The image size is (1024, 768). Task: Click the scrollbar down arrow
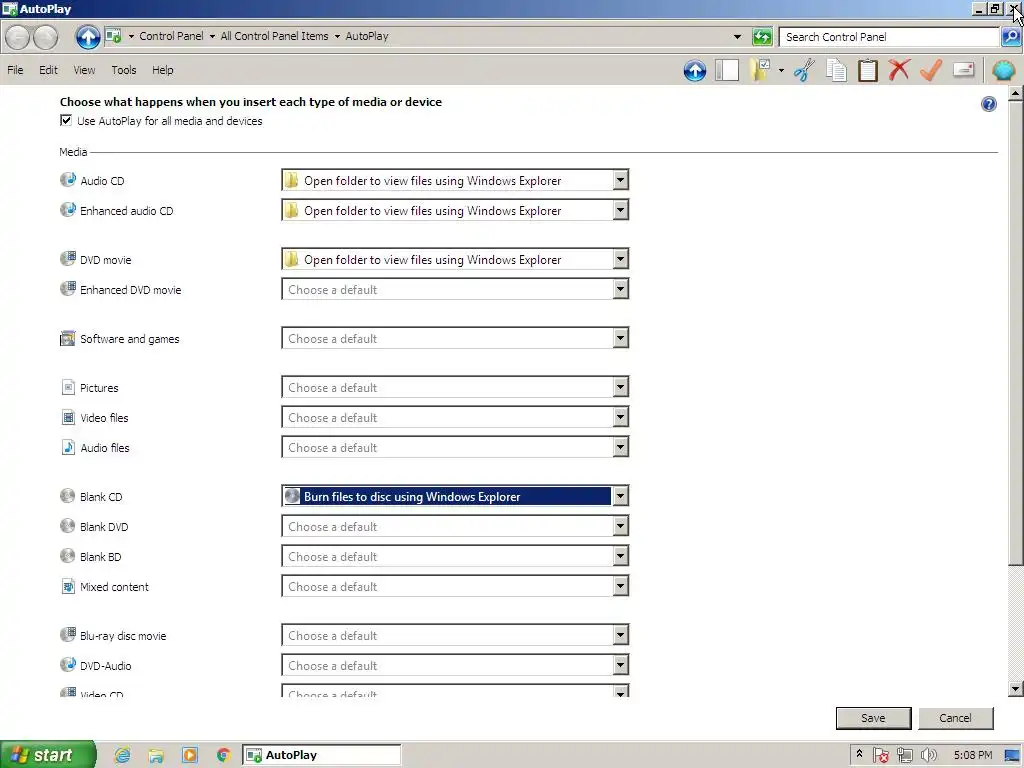coord(1016,688)
